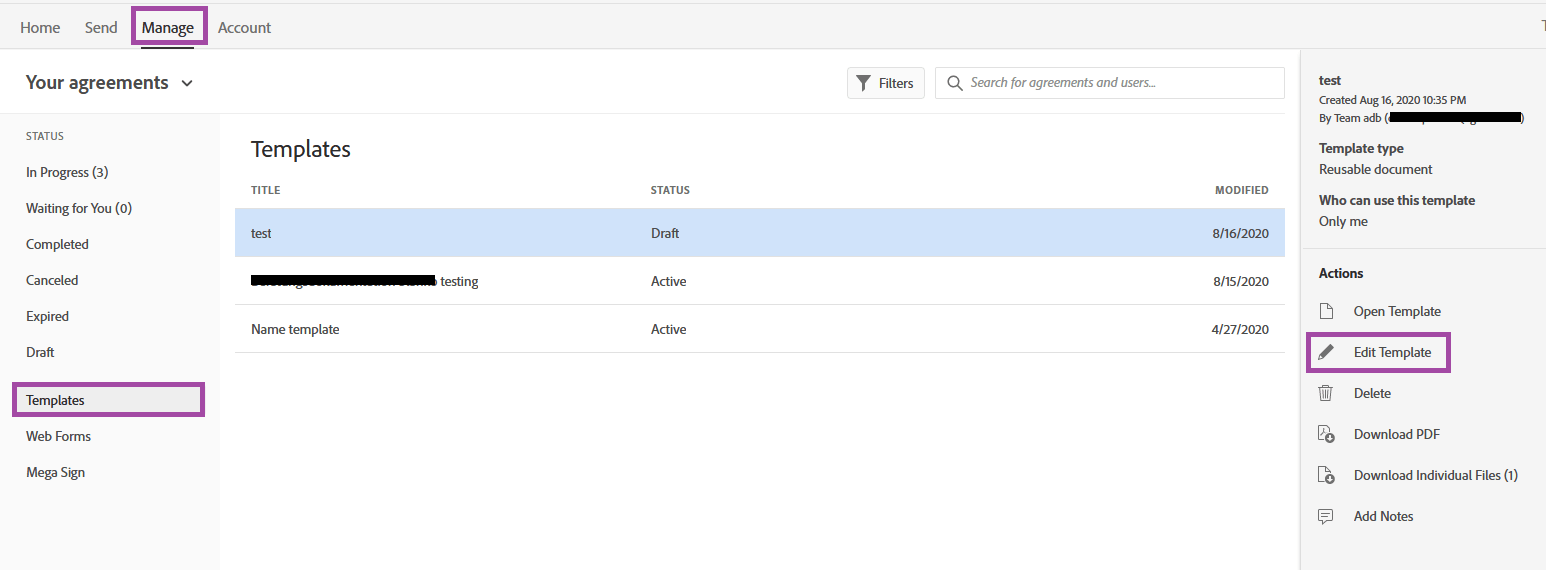
Task: Click the Open Template document icon
Action: coord(1326,311)
